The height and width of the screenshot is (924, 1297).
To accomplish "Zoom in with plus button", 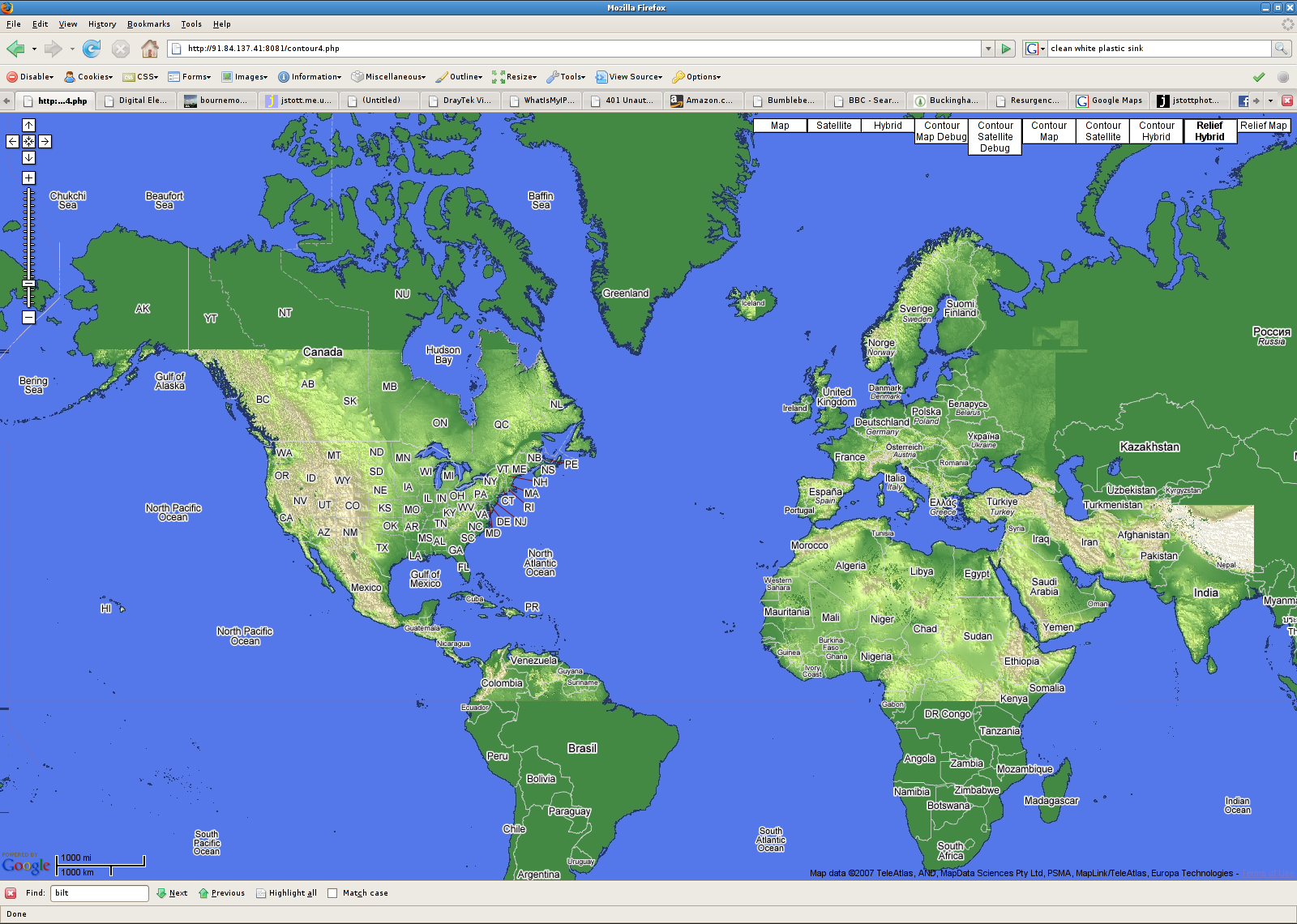I will [x=28, y=178].
